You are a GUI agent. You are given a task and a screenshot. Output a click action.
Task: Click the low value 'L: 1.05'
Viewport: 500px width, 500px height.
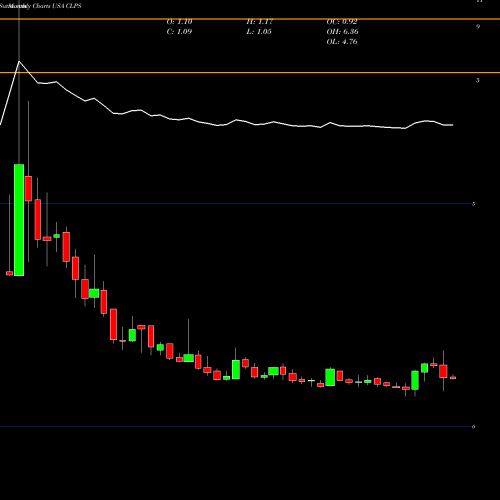(259, 32)
